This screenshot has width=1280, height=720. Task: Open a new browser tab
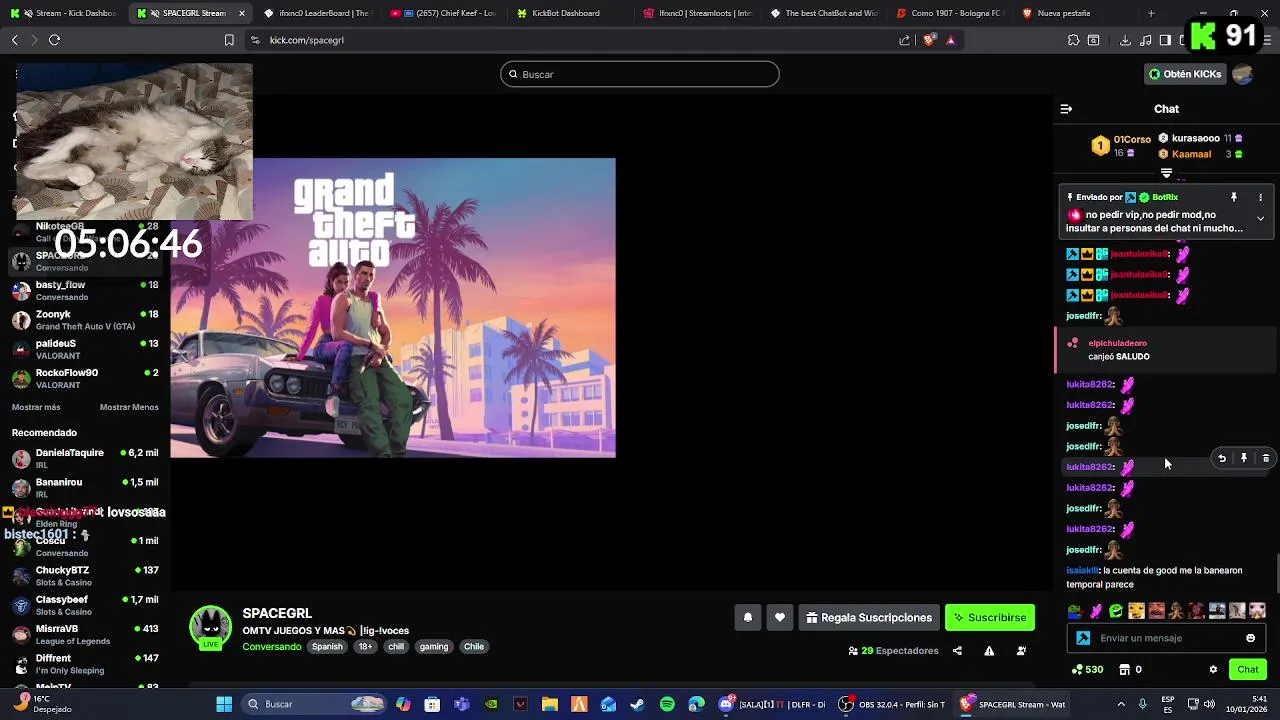(1151, 13)
